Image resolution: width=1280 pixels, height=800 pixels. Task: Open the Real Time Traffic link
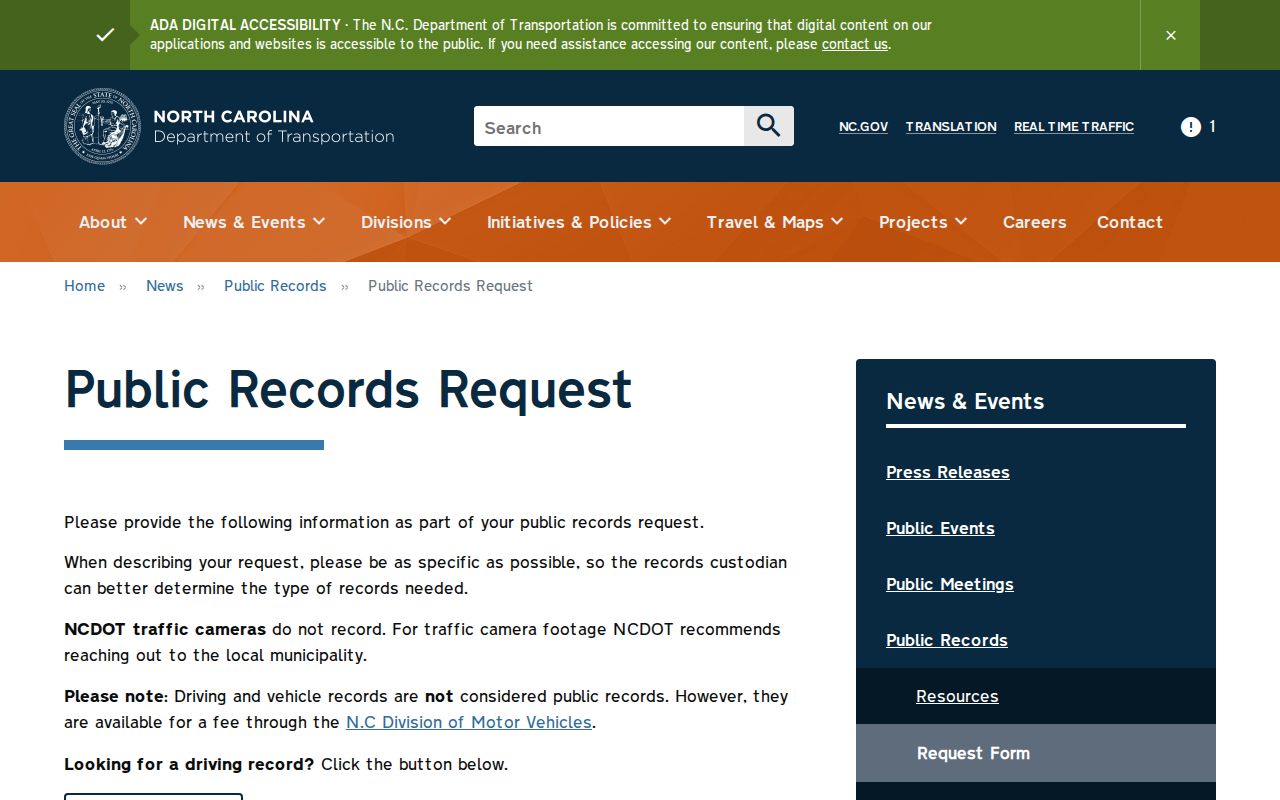point(1074,127)
